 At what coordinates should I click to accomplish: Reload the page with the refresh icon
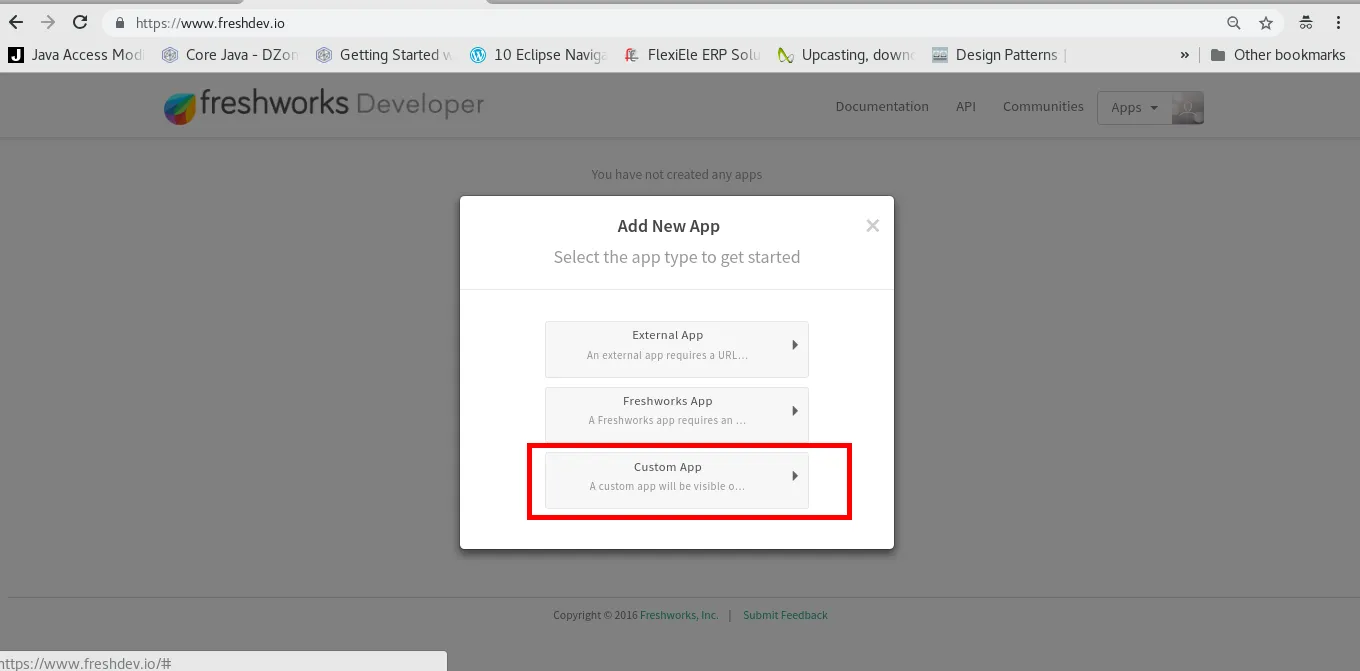[81, 23]
